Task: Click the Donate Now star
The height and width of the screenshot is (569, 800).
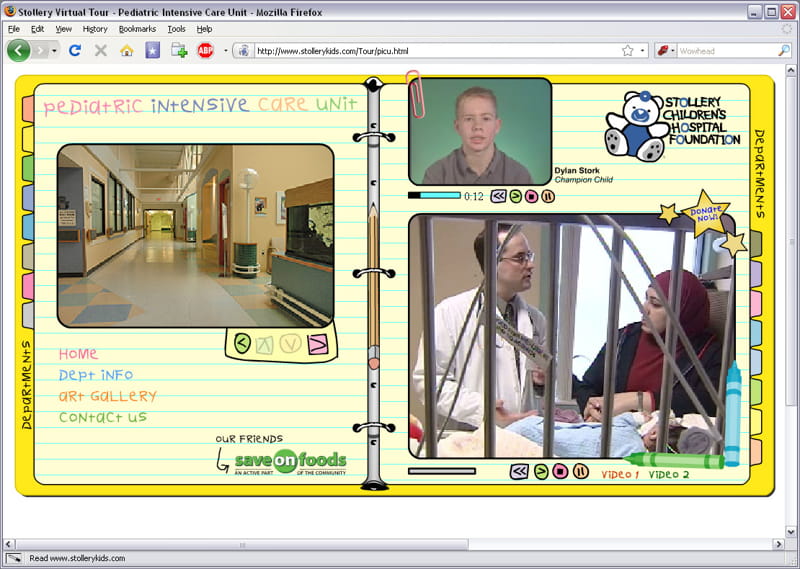Action: tap(706, 213)
